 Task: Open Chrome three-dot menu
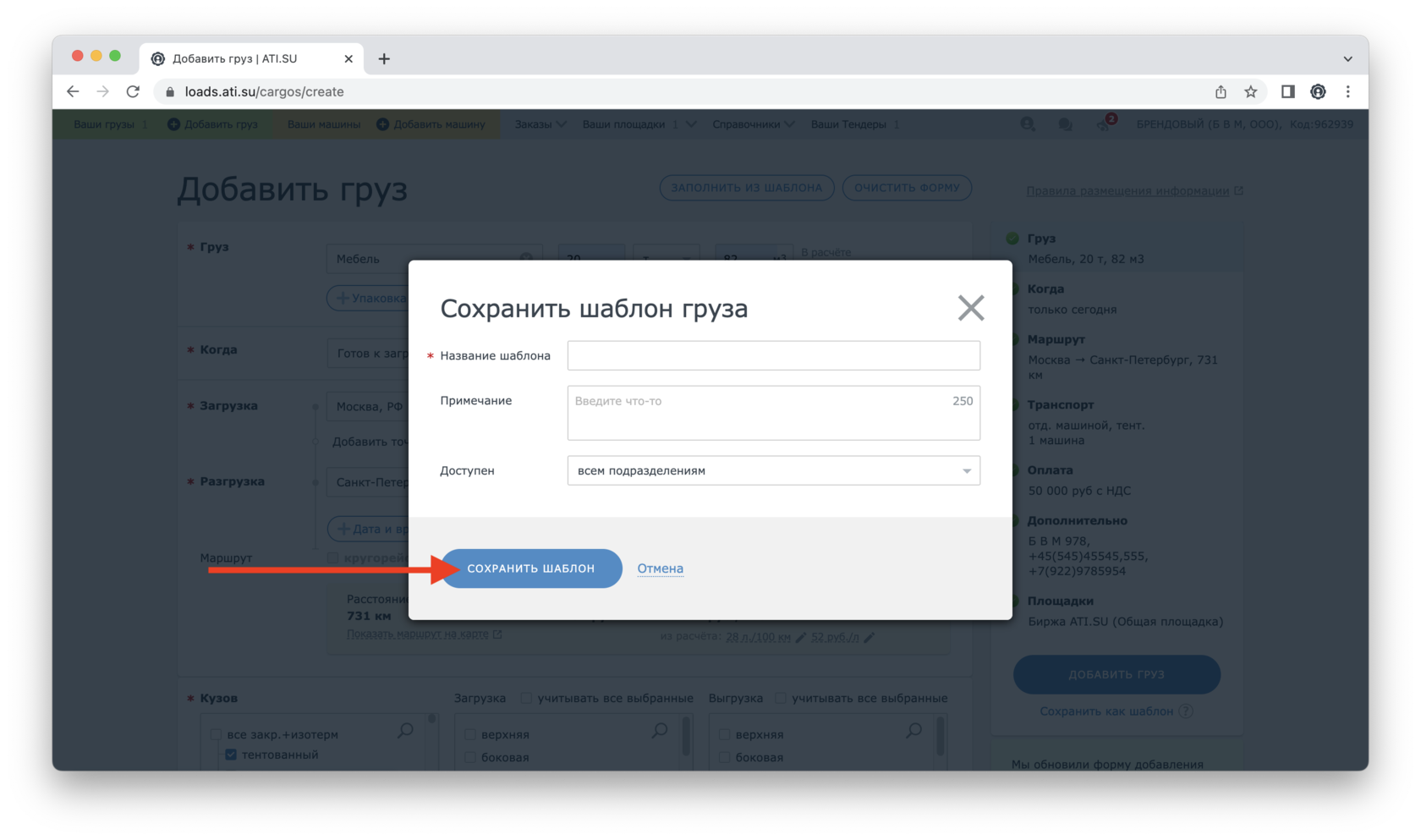1348,91
